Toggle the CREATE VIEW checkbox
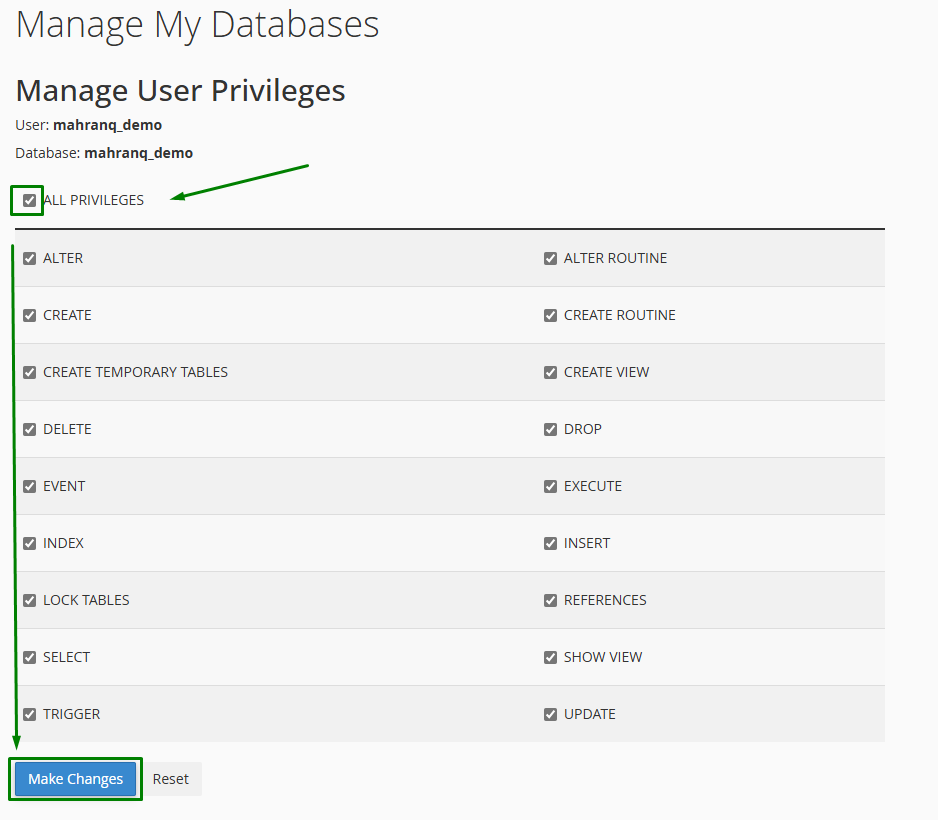This screenshot has width=938, height=820. point(550,372)
